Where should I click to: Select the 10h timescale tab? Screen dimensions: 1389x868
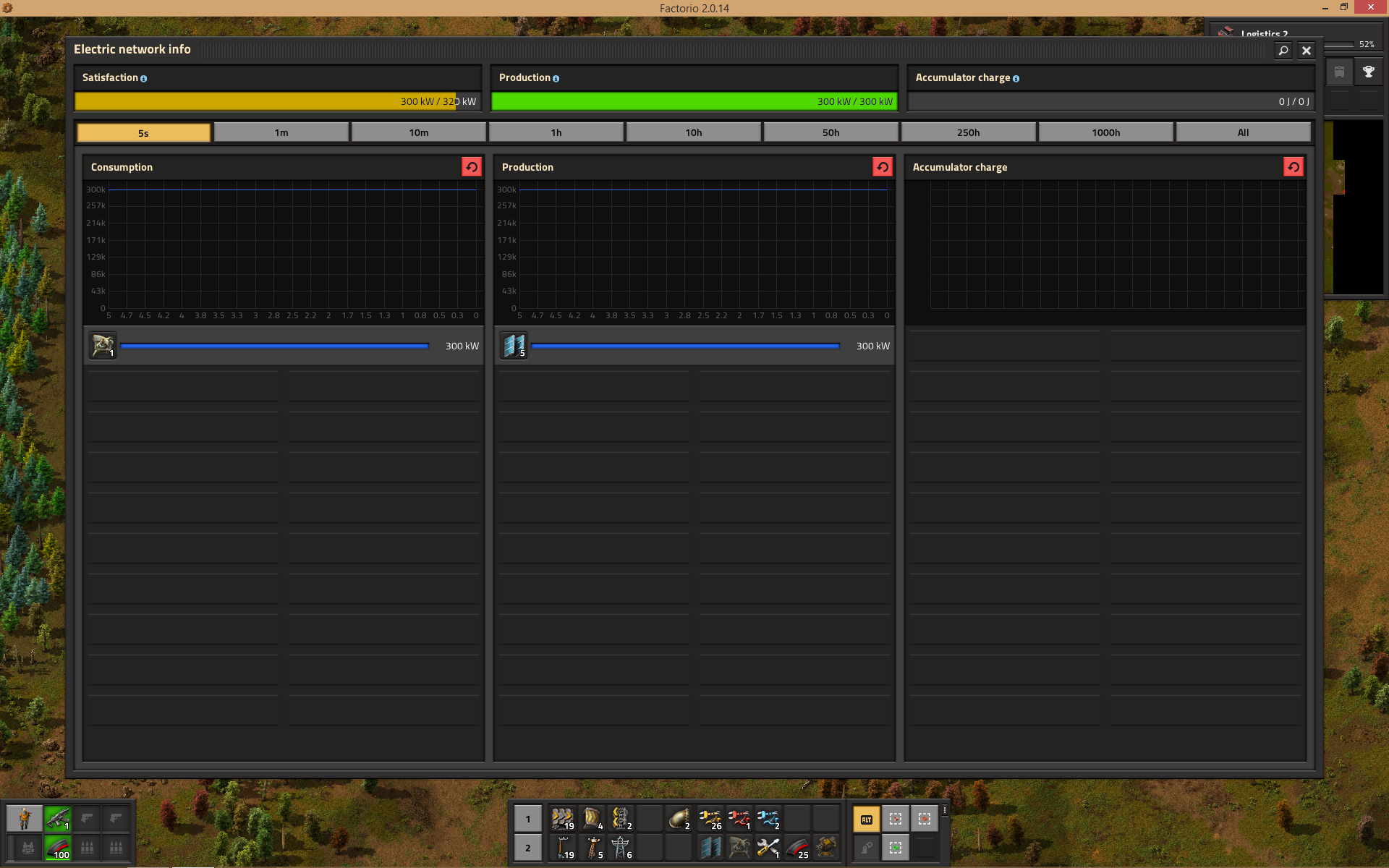click(x=693, y=132)
